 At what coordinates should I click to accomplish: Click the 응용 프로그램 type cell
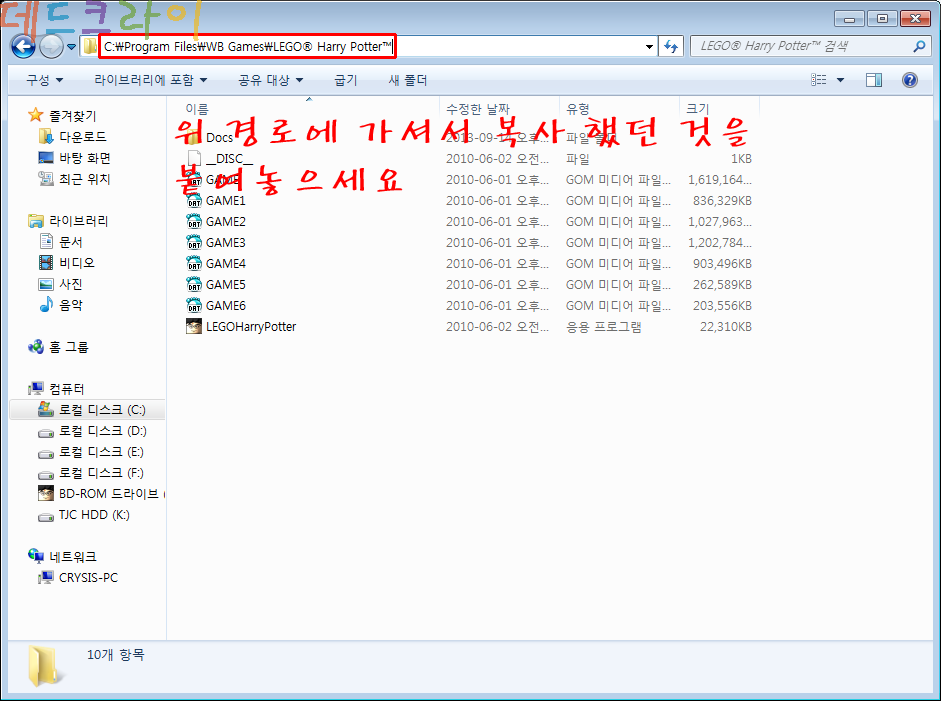tap(603, 326)
